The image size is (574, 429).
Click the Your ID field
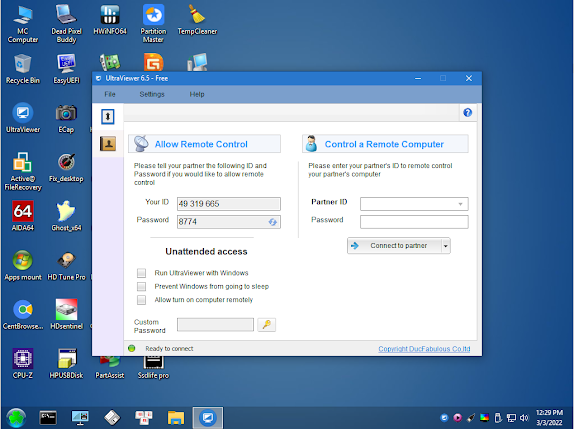tap(229, 204)
